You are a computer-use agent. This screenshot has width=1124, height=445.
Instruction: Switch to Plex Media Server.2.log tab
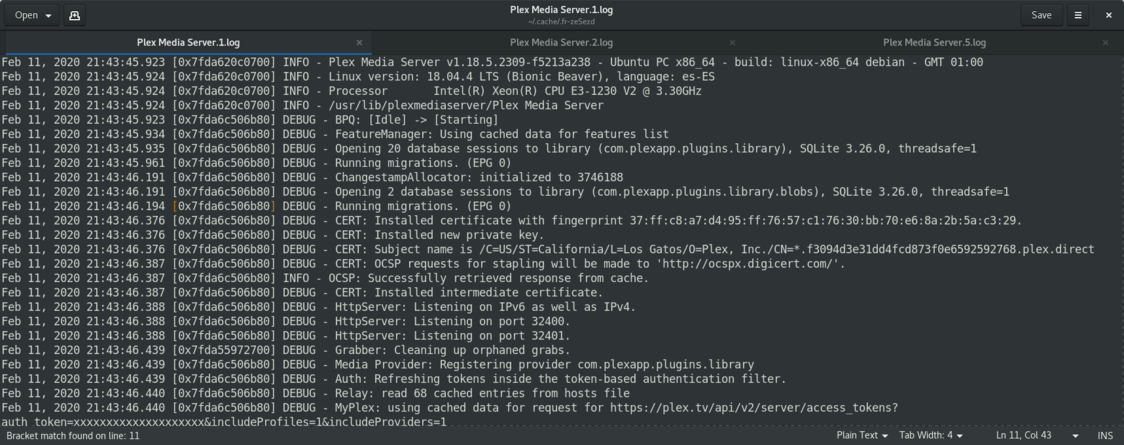(x=561, y=43)
